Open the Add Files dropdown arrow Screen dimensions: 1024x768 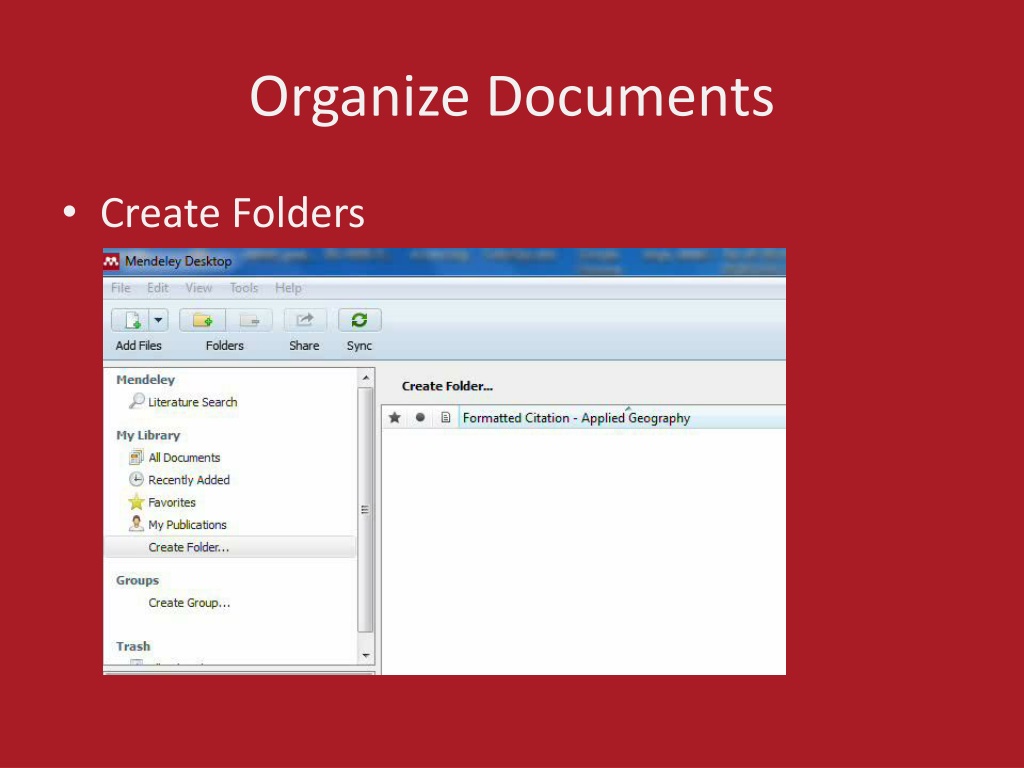(x=159, y=320)
